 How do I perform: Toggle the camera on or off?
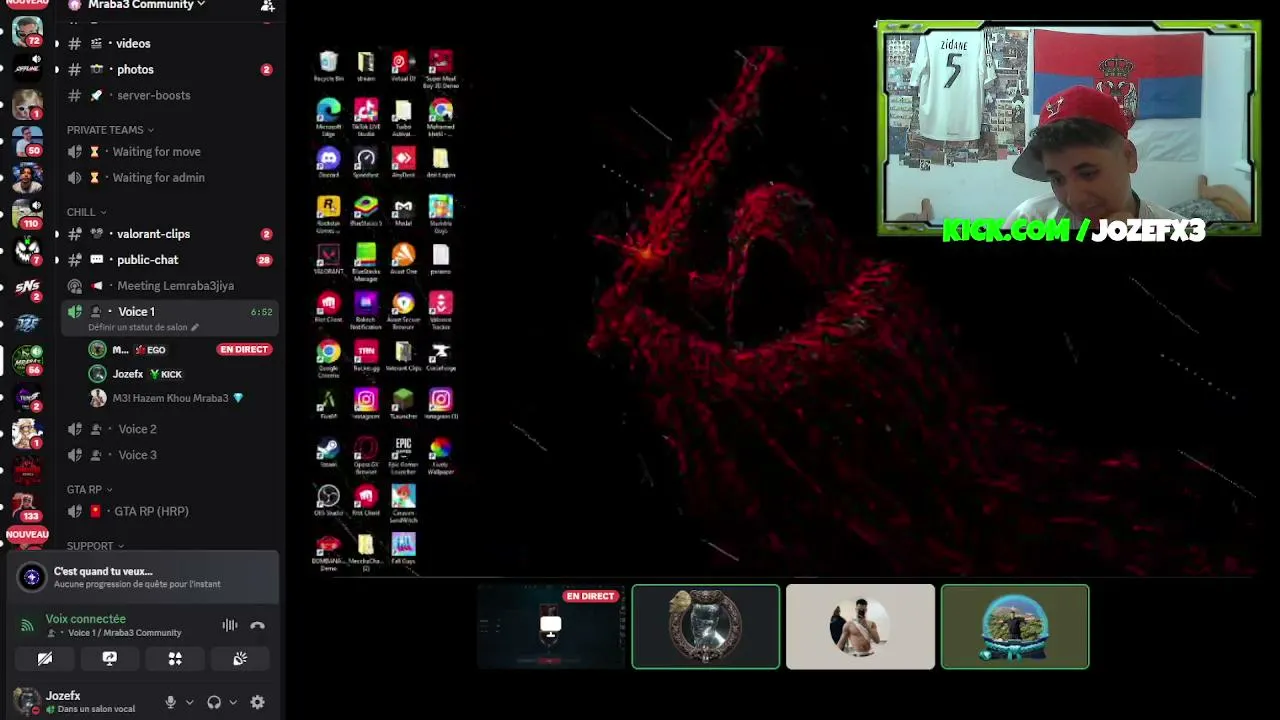click(45, 658)
